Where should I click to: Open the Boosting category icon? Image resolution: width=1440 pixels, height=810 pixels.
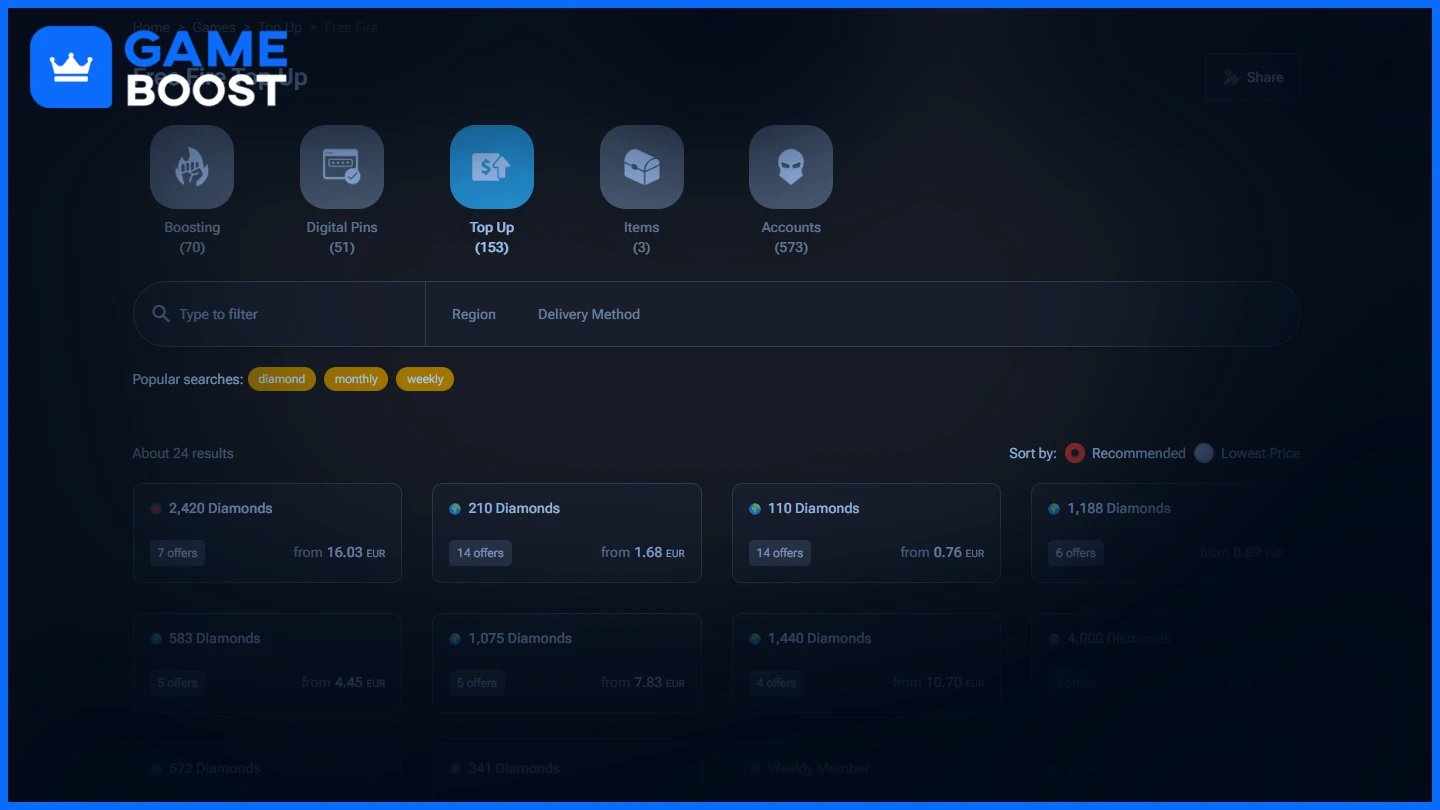[192, 167]
